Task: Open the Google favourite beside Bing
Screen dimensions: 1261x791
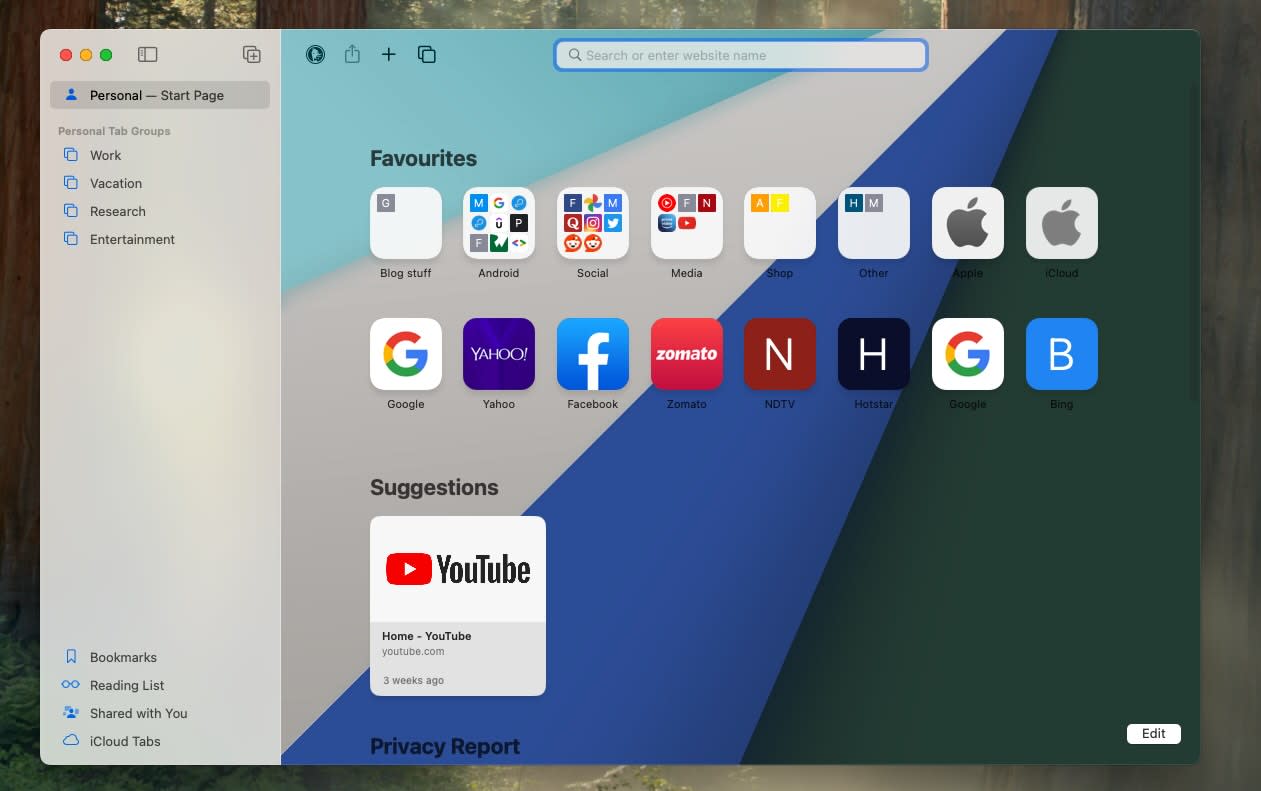Action: [x=968, y=354]
